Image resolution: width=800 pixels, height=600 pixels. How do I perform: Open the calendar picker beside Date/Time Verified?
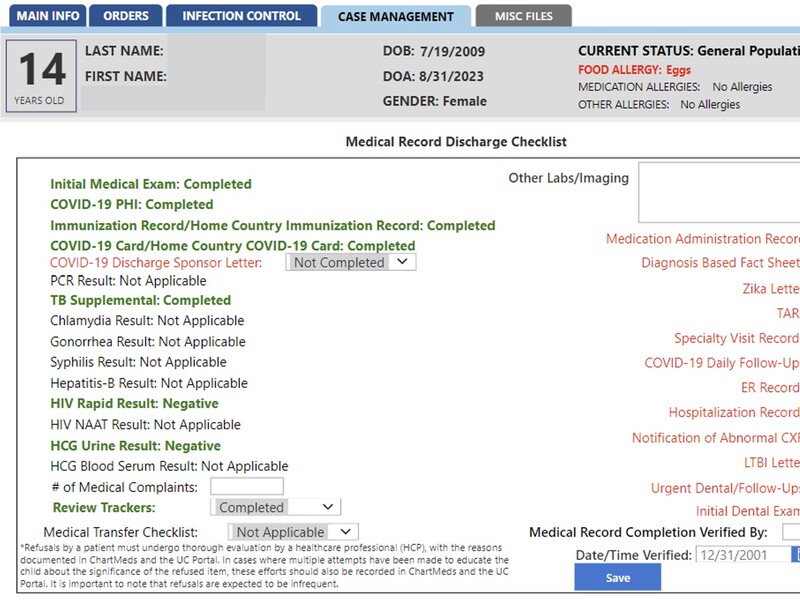[796, 555]
